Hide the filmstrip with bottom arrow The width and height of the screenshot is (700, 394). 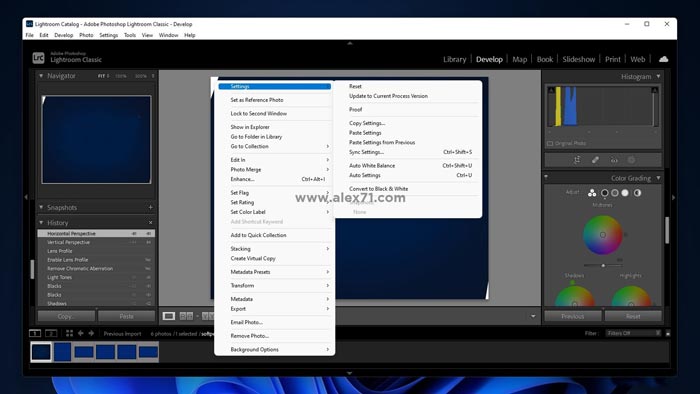[x=350, y=373]
